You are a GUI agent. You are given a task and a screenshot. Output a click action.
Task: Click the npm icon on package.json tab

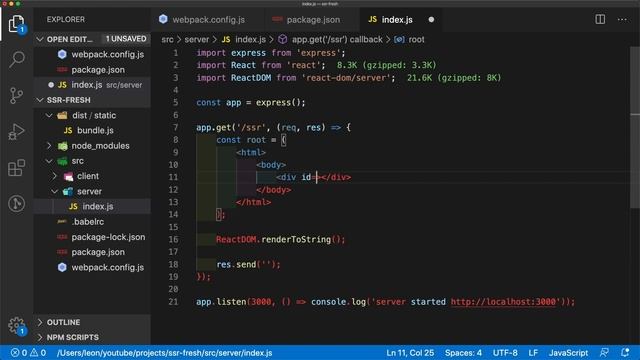coord(278,19)
